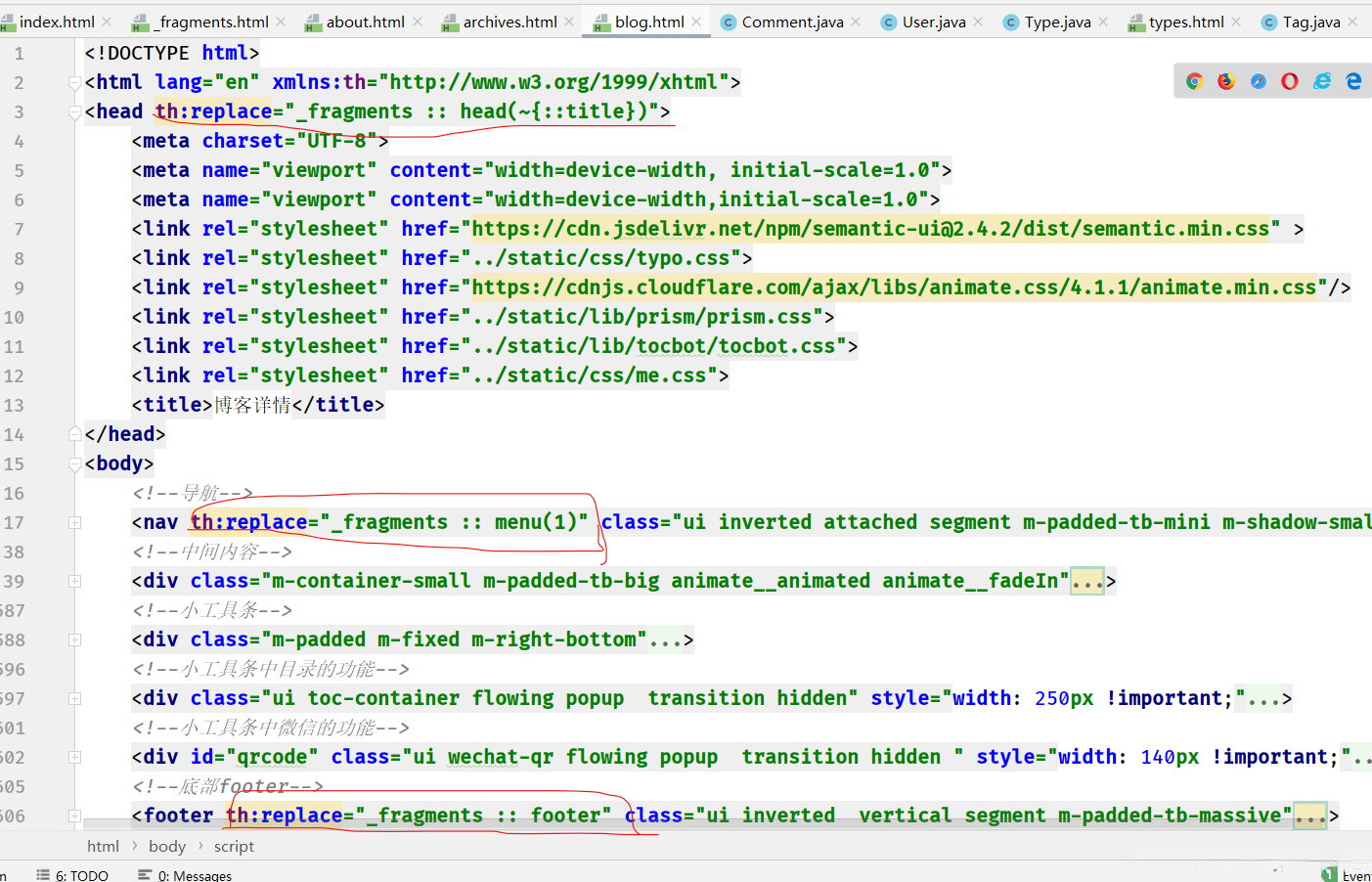Screen dimensions: 1372x882
Task: Click folded ellipsis after m-padded-tb-massive footer
Action: 1310,816
